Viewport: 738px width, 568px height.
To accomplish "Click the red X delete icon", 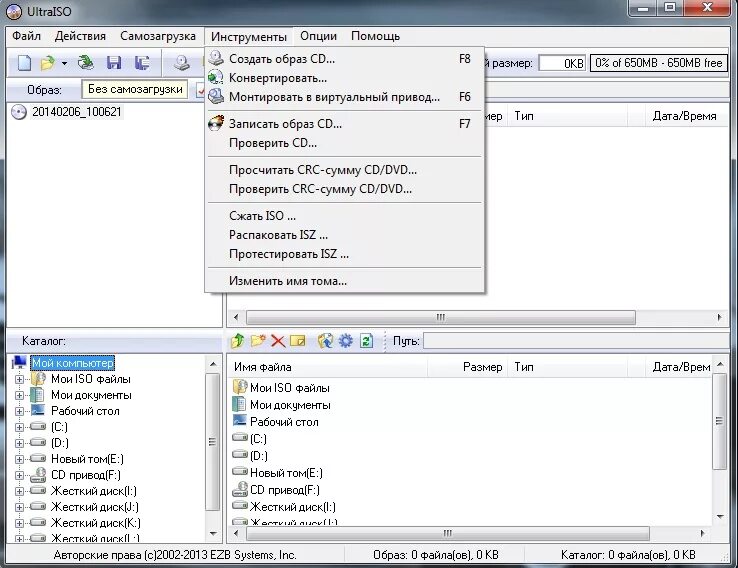I will click(x=278, y=341).
